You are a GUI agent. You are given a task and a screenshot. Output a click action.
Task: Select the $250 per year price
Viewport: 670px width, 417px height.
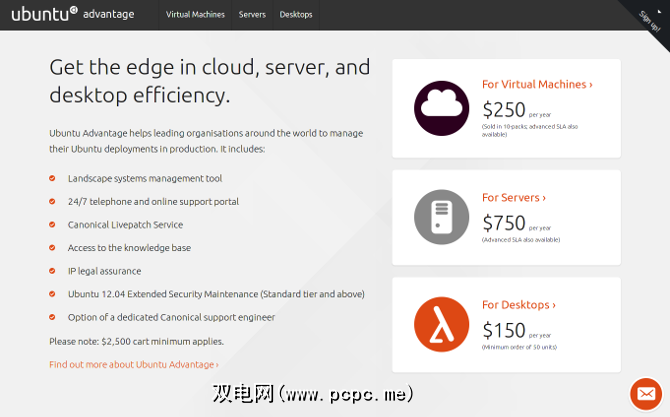pyautogui.click(x=517, y=110)
